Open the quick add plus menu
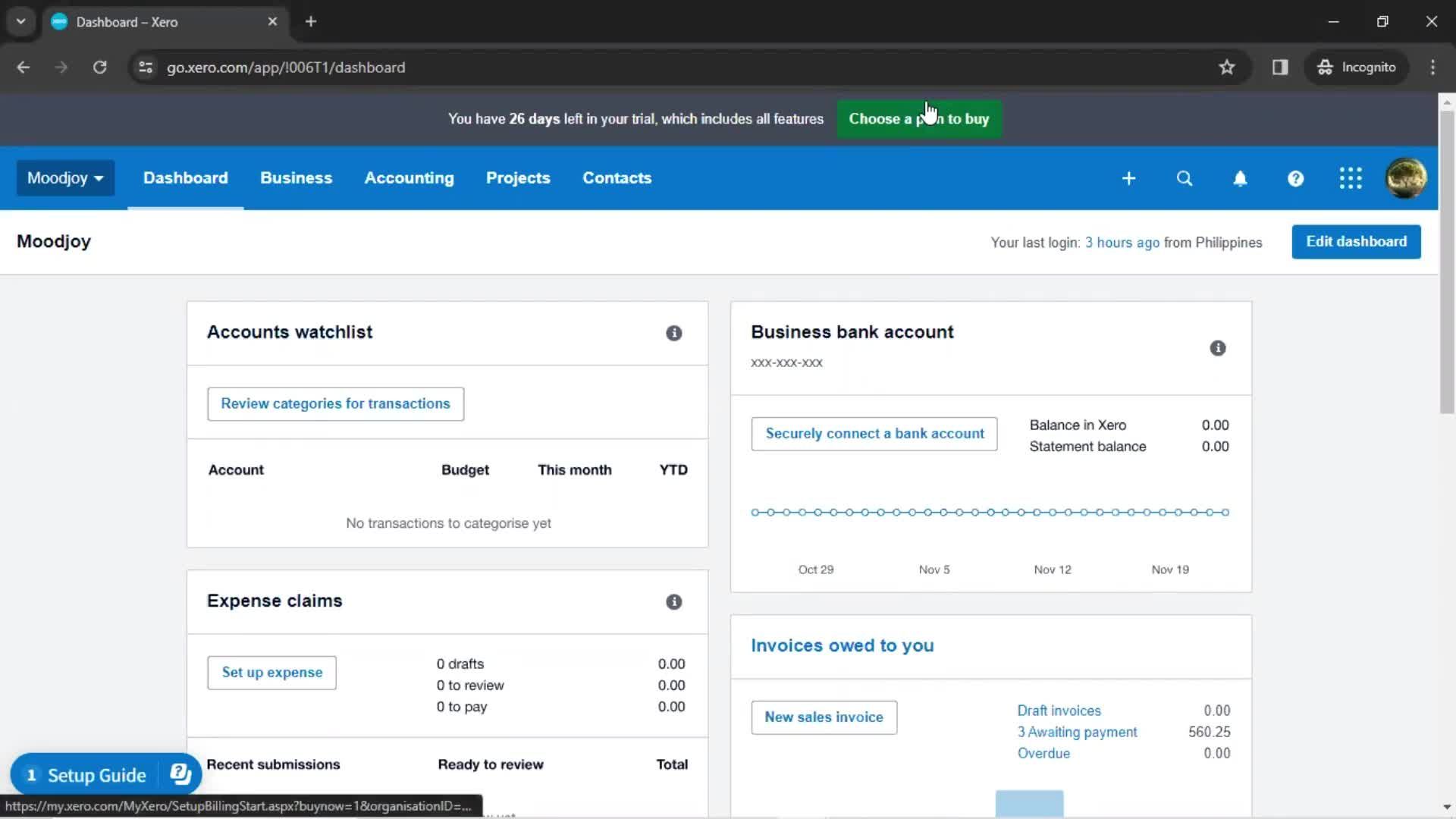This screenshot has height=819, width=1456. (1128, 178)
